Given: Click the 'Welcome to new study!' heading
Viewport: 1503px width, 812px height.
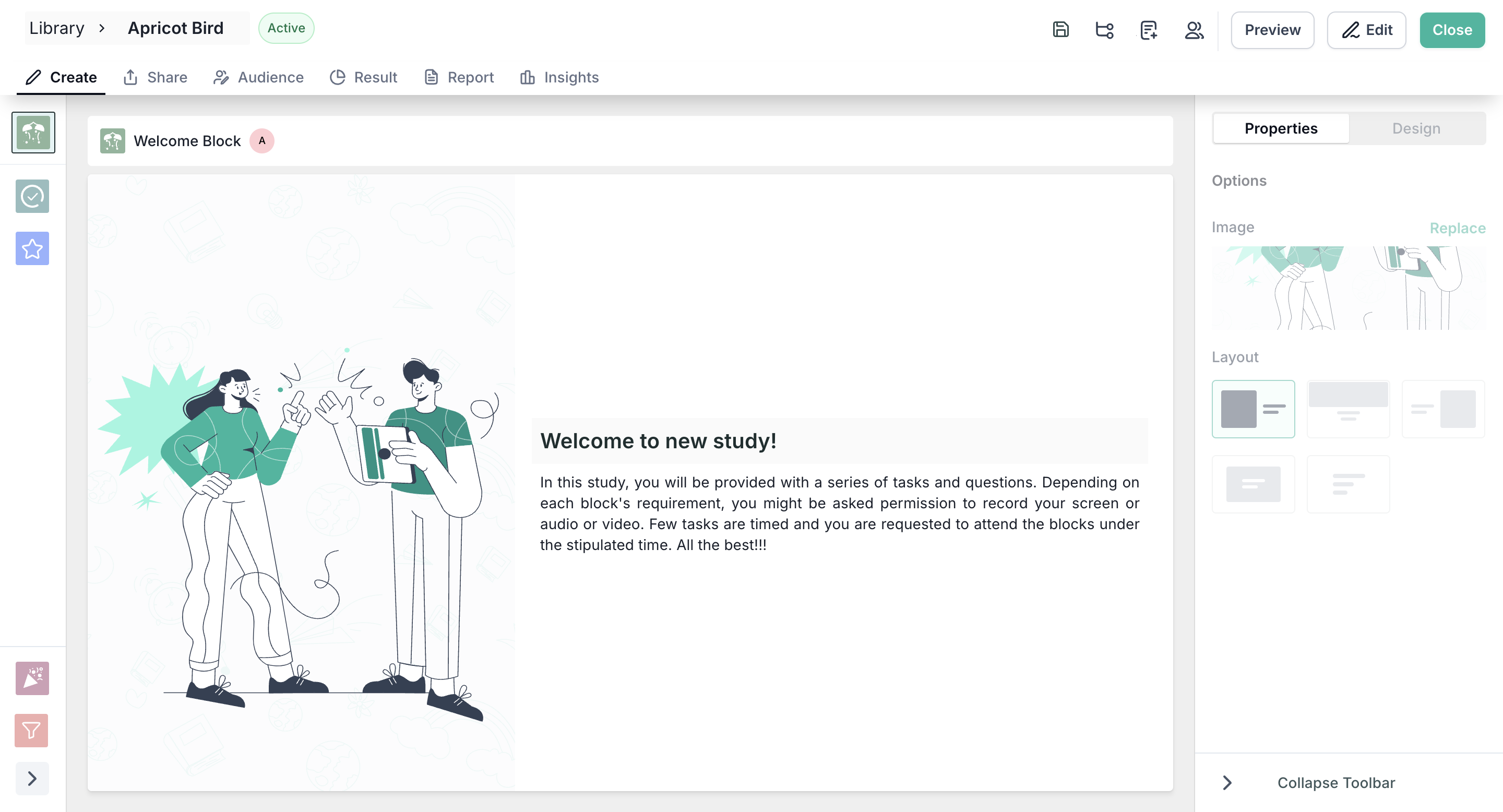Looking at the screenshot, I should point(658,441).
